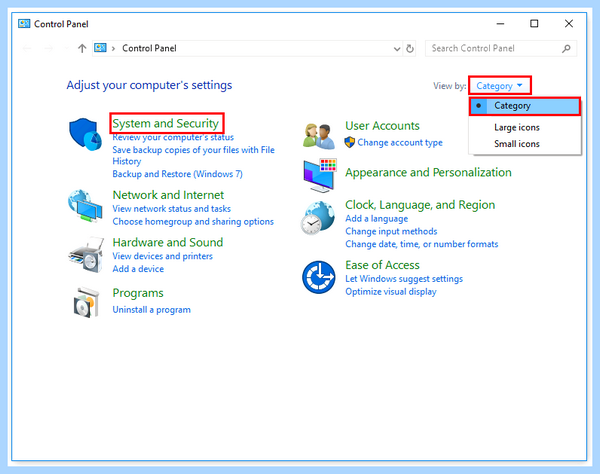Open the Ease of Access icon
This screenshot has width=600, height=474.
318,277
